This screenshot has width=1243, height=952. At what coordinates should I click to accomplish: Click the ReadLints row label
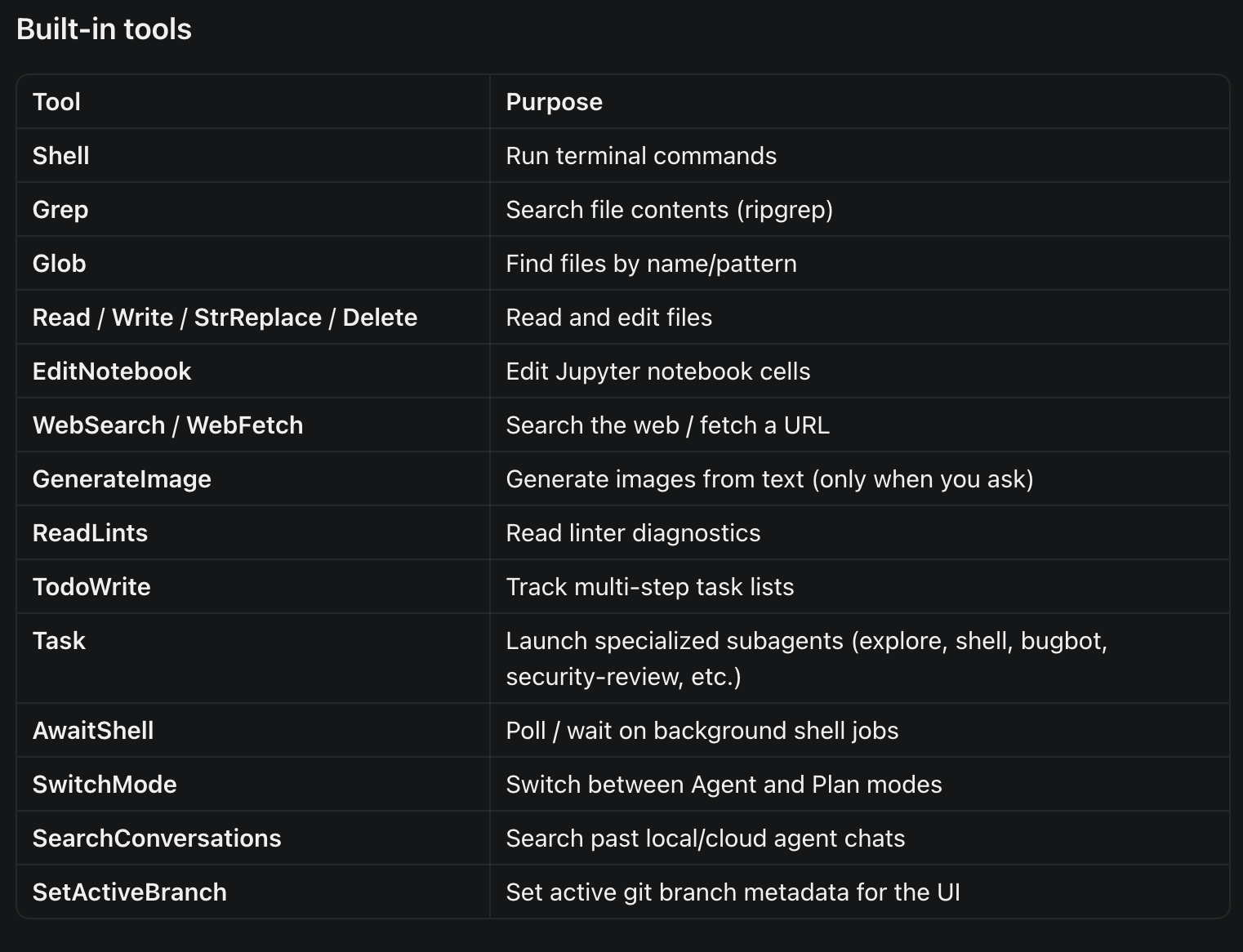90,533
